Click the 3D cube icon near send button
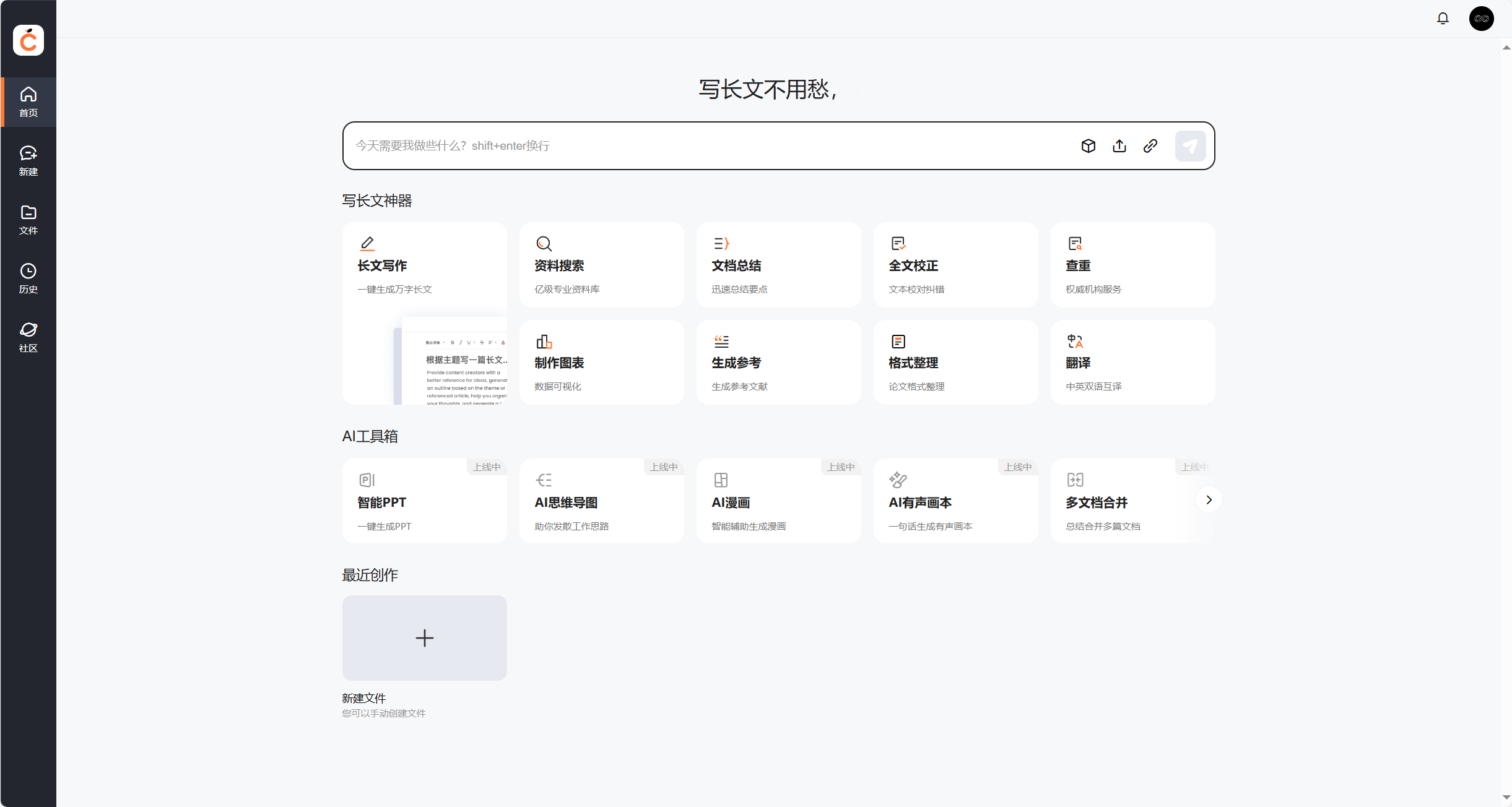 pos(1088,145)
